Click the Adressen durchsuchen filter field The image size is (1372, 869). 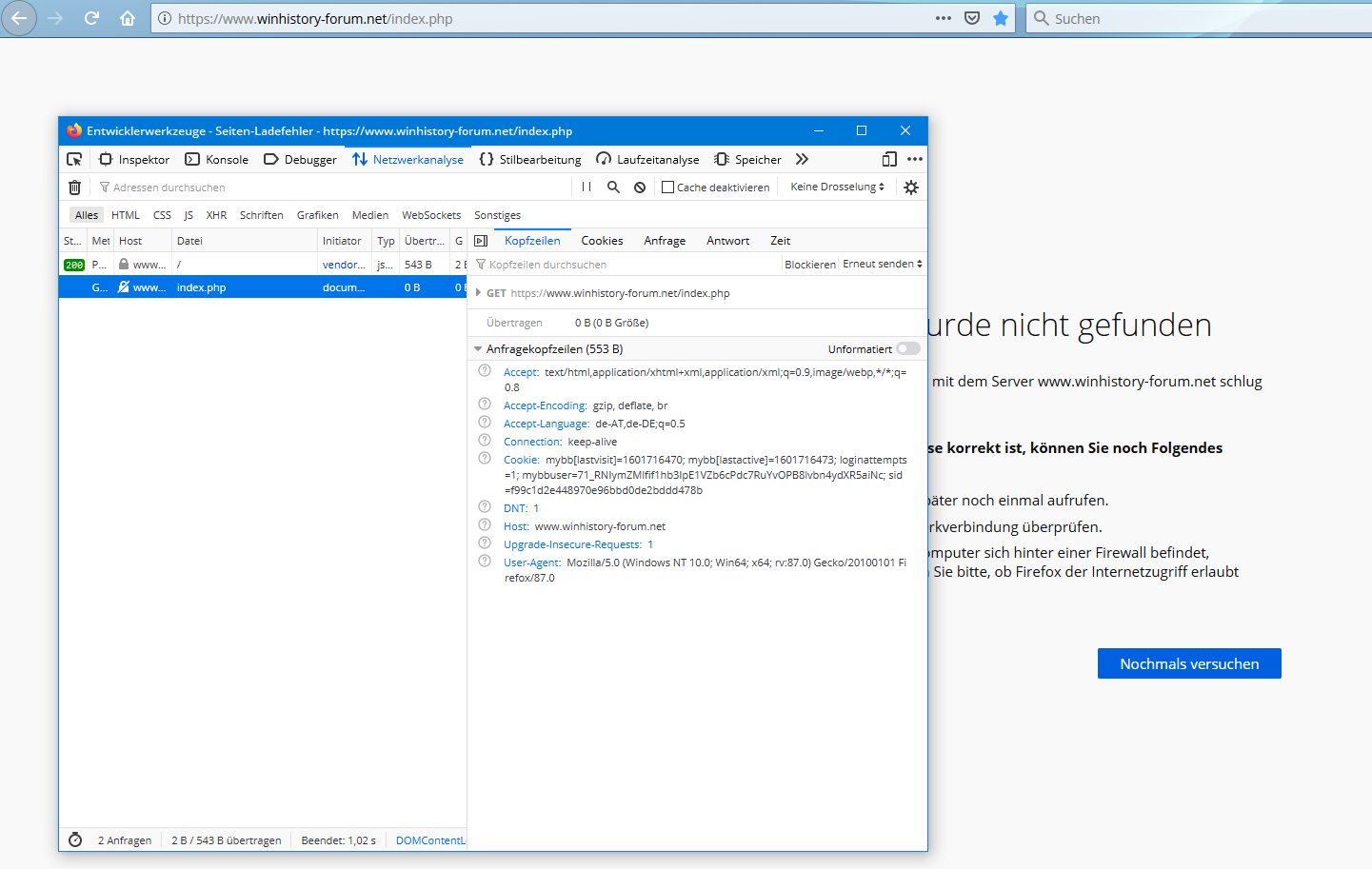coord(333,188)
